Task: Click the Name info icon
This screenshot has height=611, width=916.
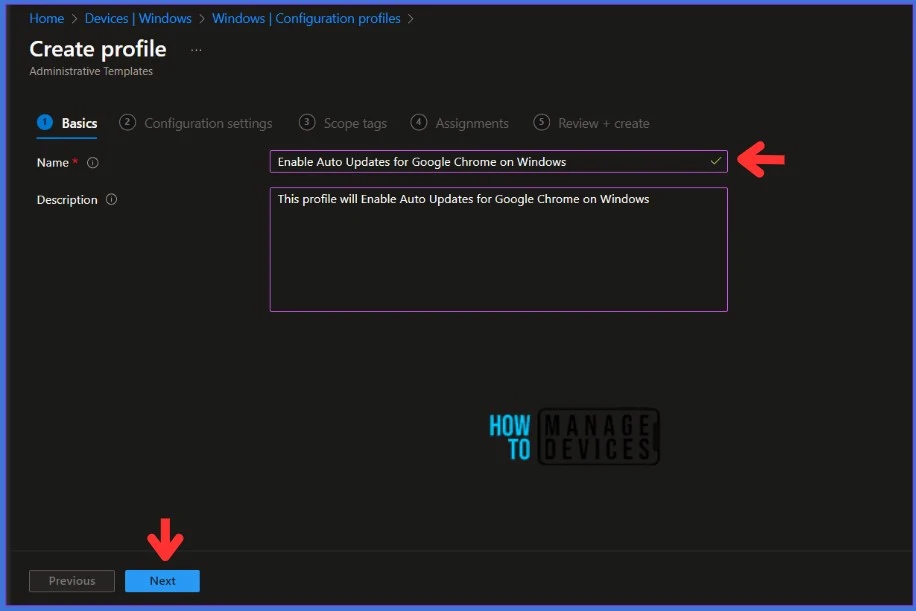Action: (x=93, y=163)
